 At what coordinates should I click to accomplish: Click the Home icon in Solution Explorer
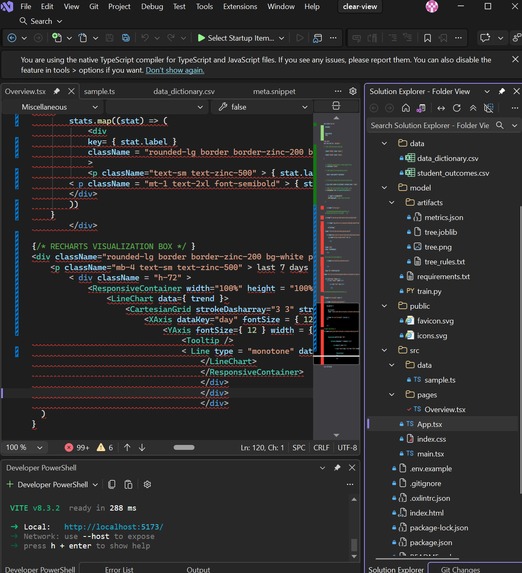pos(406,108)
